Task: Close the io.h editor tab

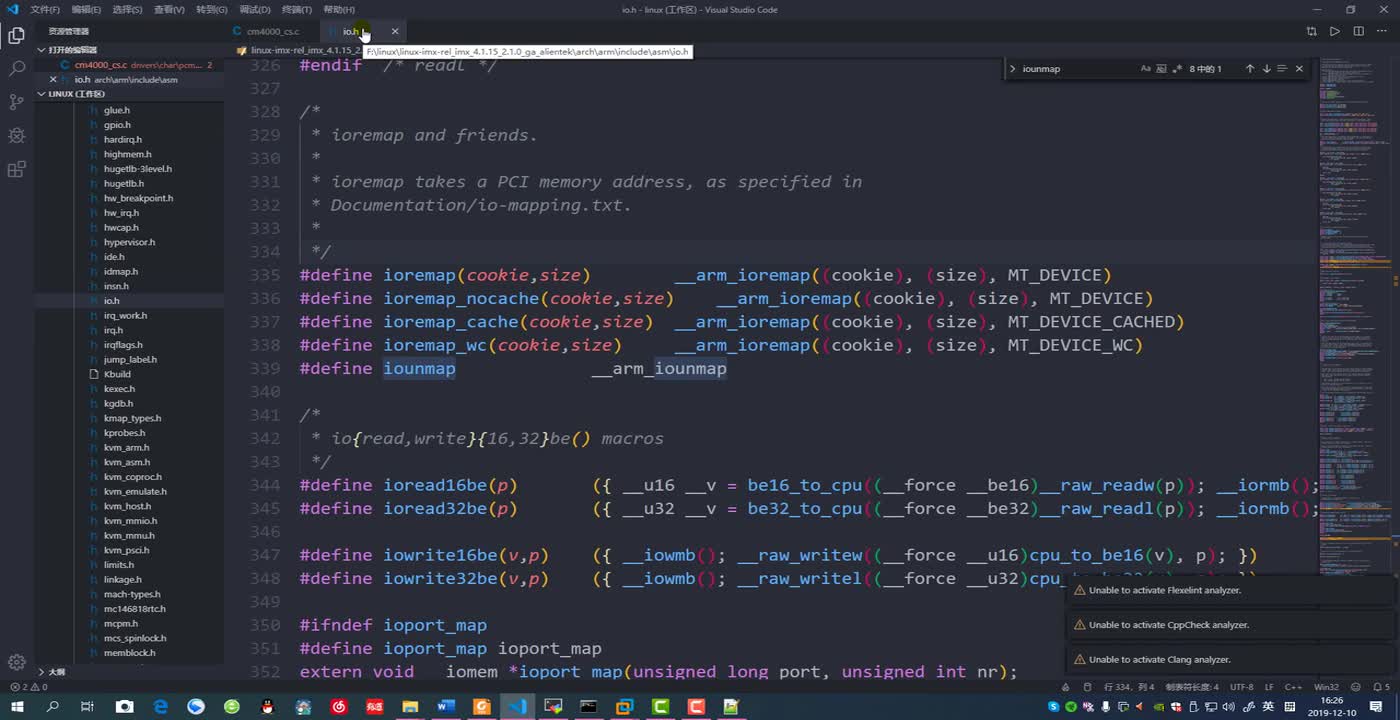Action: point(395,31)
